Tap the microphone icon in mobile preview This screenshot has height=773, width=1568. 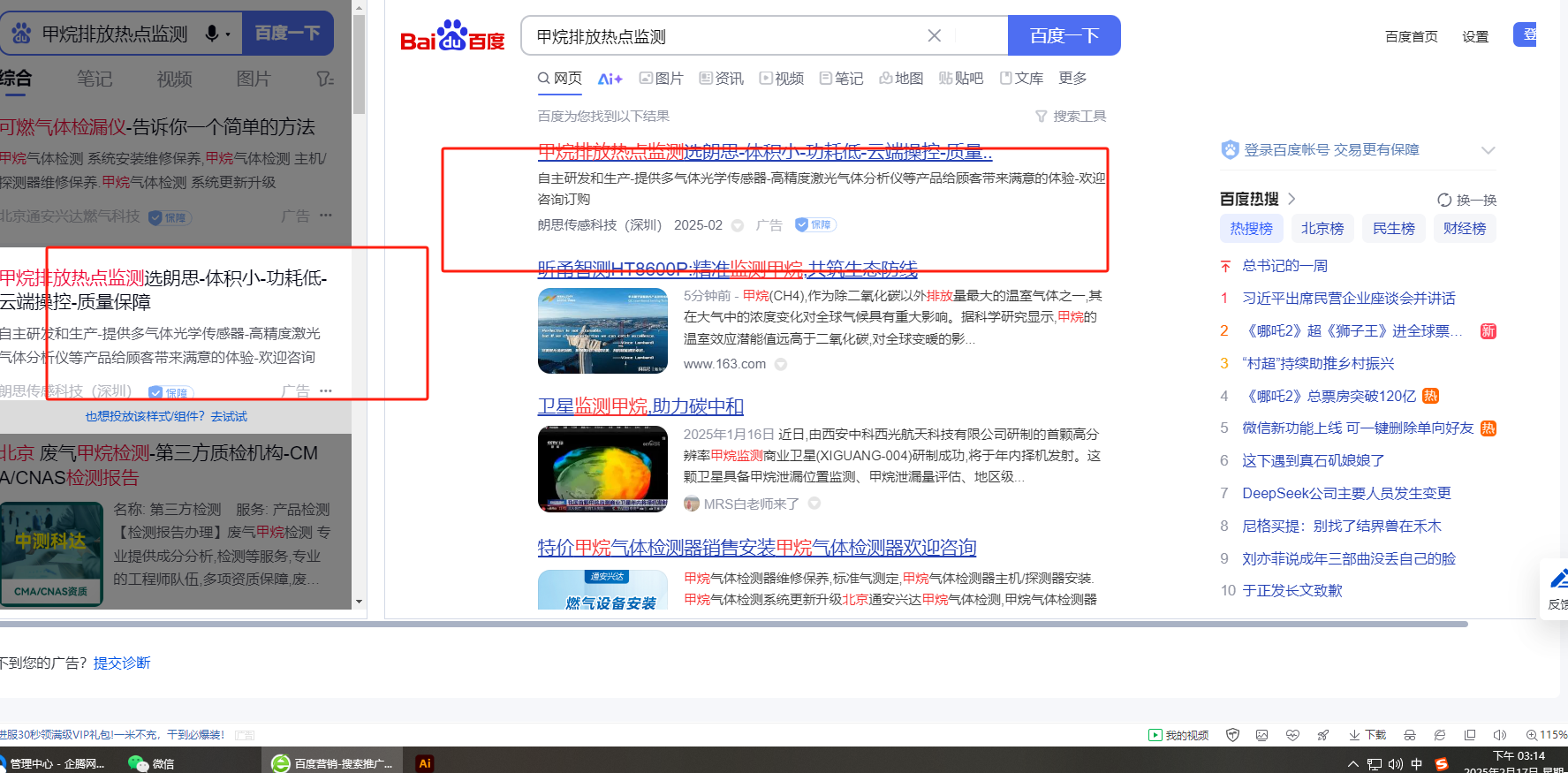coord(212,34)
